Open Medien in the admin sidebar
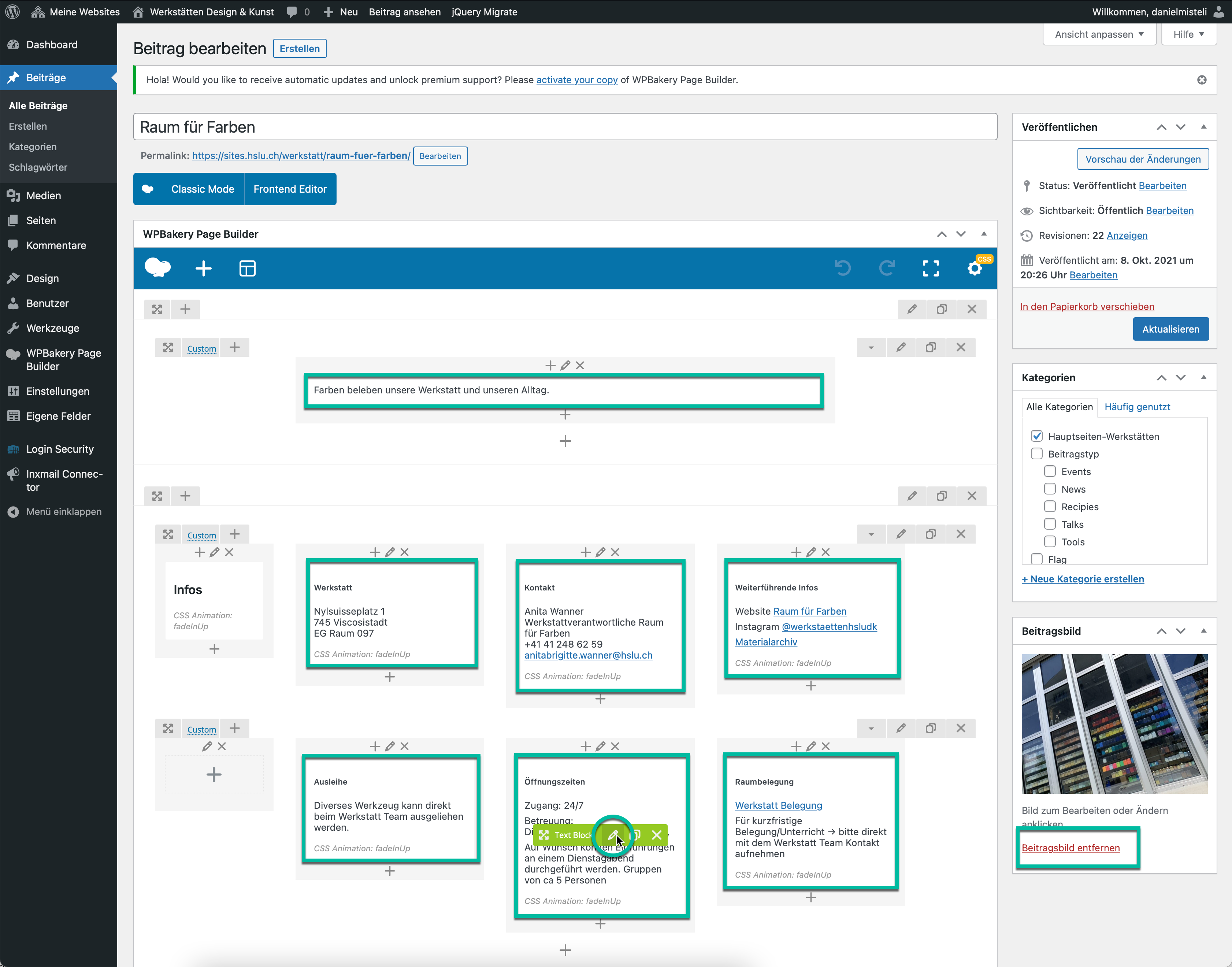 [44, 195]
